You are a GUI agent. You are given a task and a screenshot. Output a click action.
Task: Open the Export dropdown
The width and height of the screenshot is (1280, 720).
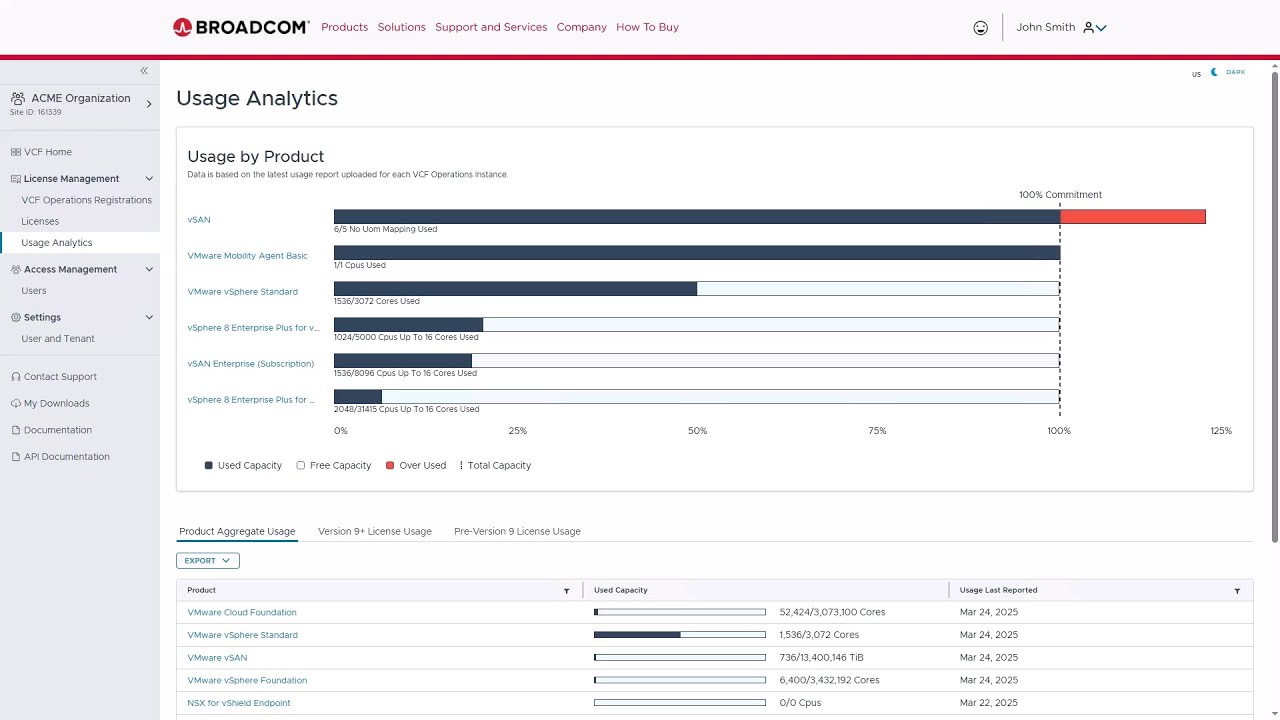(x=208, y=561)
